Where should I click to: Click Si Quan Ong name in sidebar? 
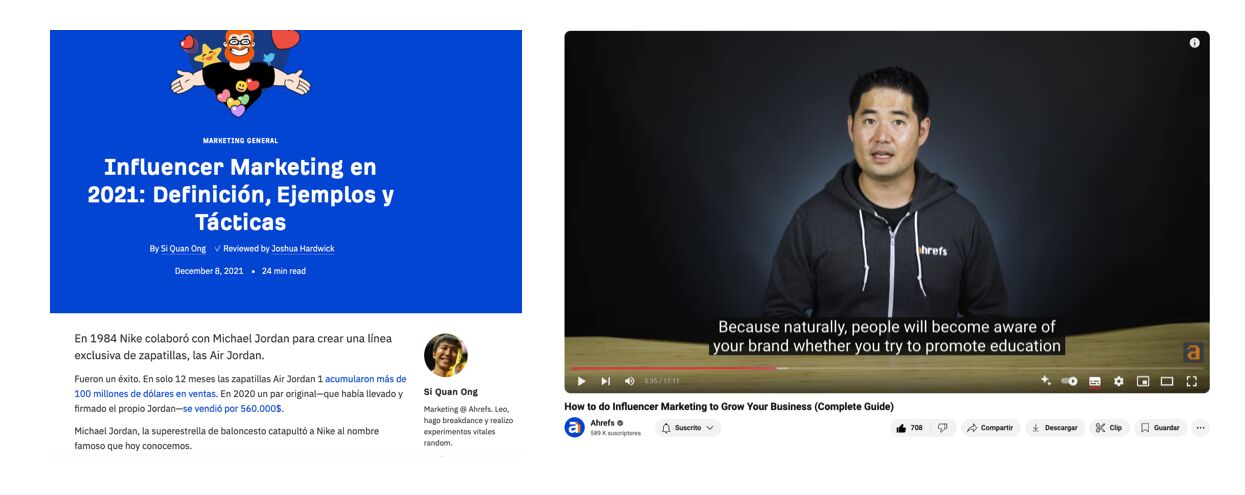[451, 392]
